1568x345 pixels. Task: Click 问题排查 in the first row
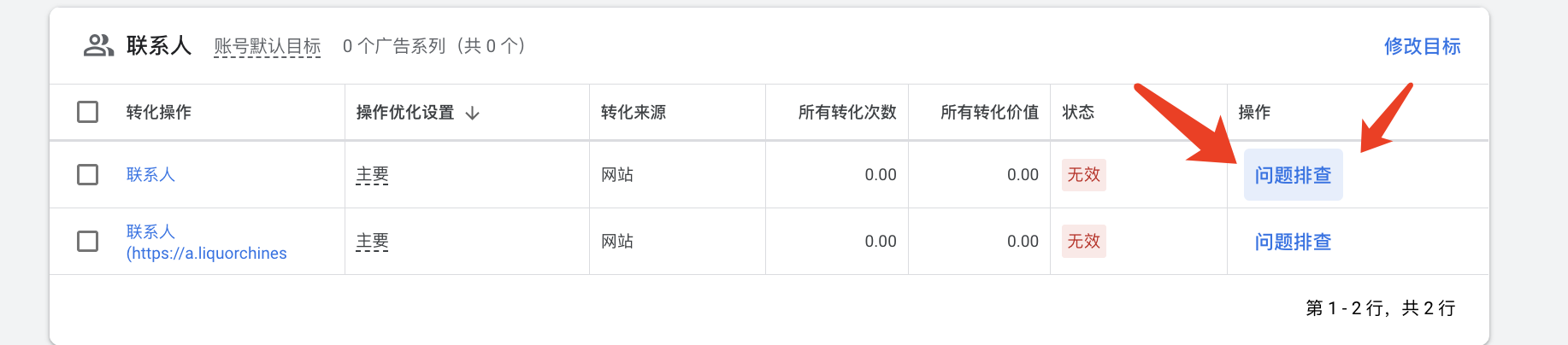(1293, 175)
